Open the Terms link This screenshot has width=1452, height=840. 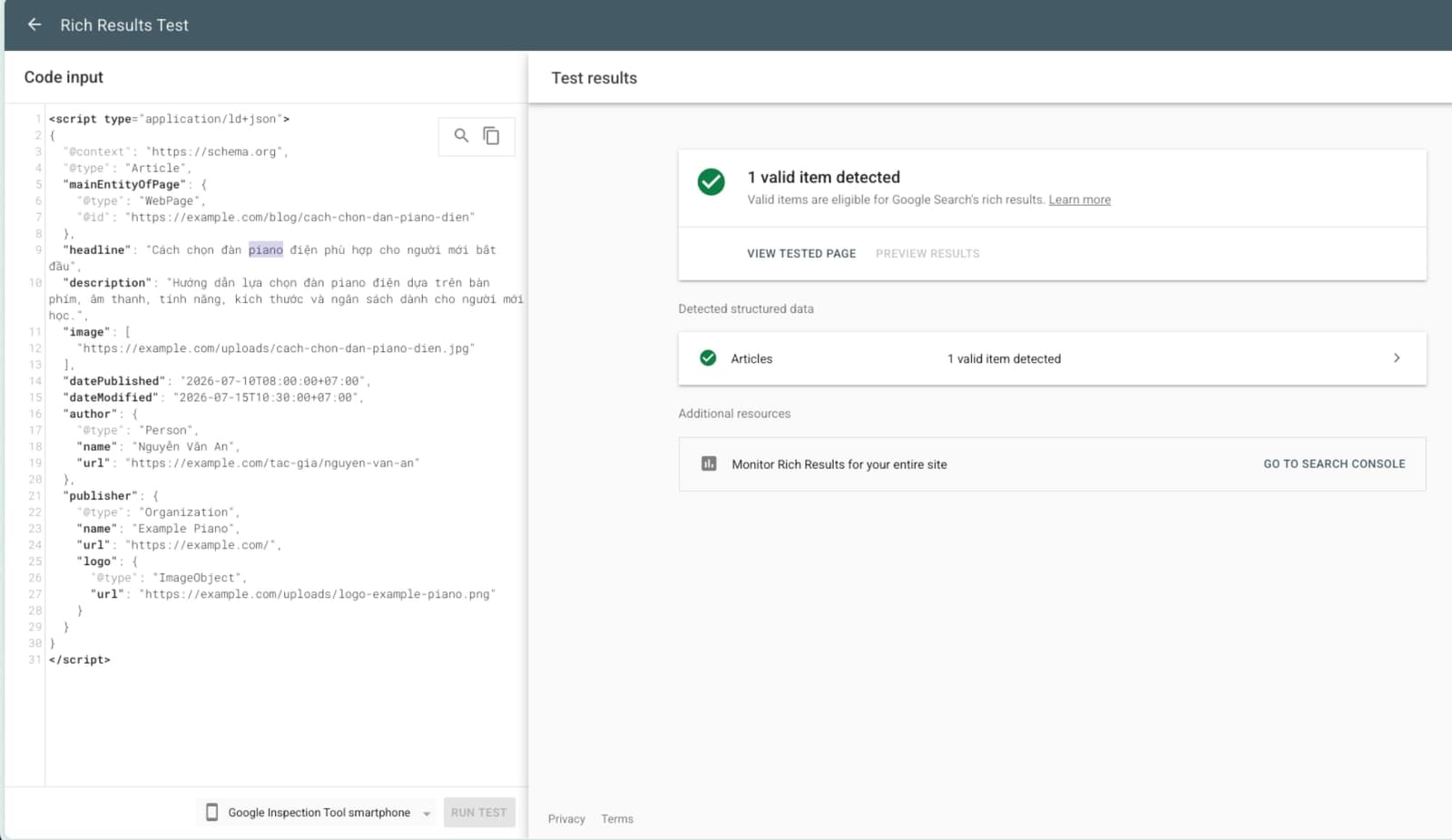click(x=617, y=818)
